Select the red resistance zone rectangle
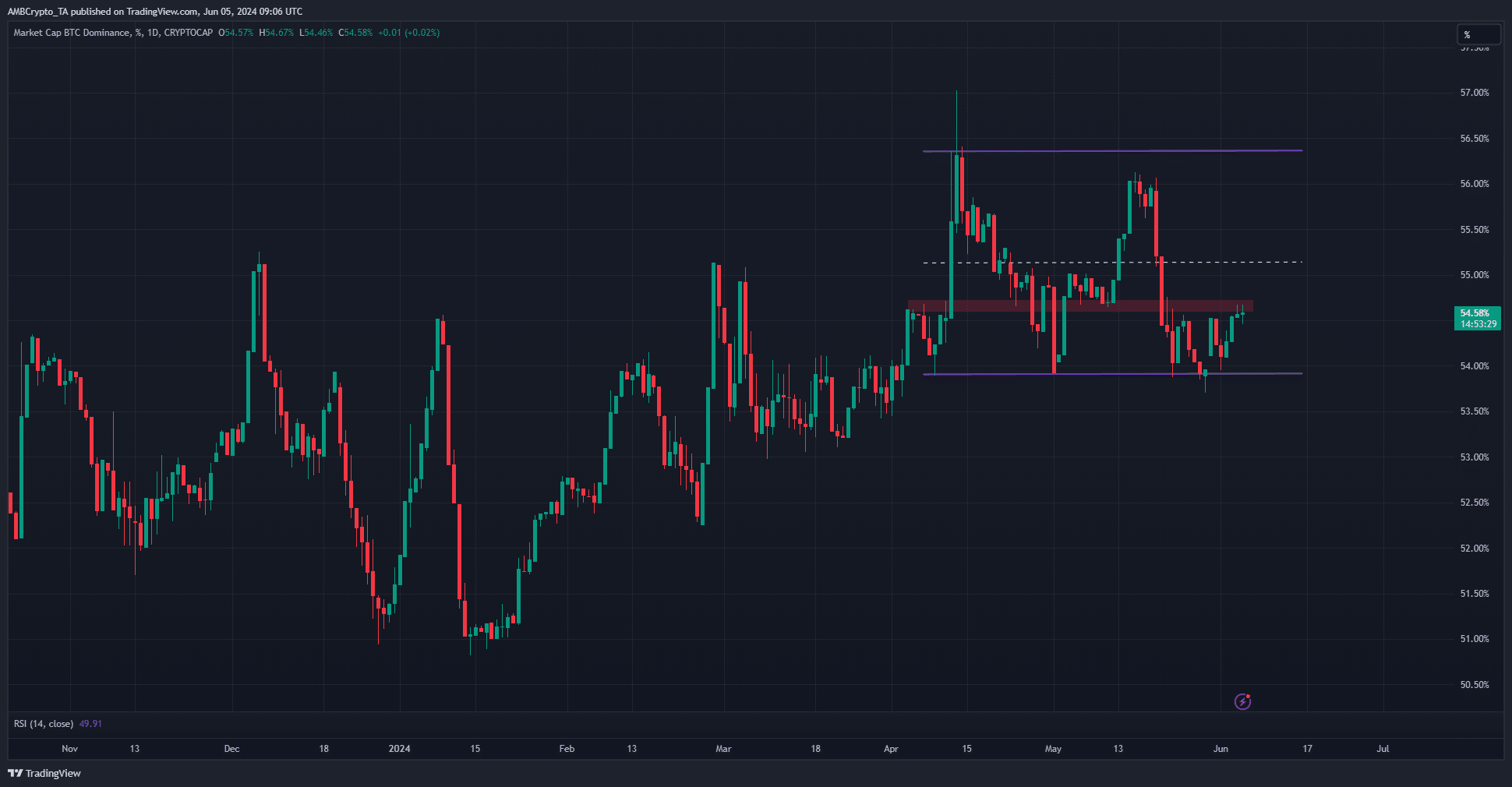Screen dimensions: 1512x787 (1080, 306)
